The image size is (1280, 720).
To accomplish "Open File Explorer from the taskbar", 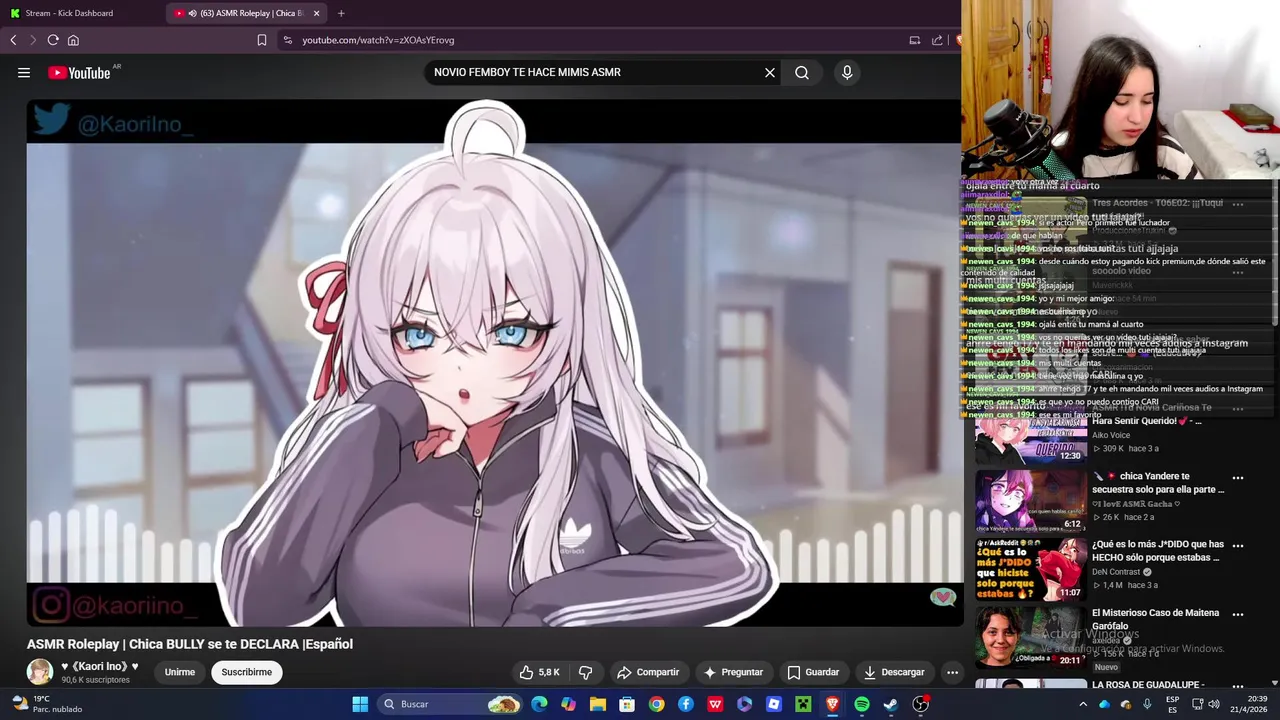I will 598,704.
